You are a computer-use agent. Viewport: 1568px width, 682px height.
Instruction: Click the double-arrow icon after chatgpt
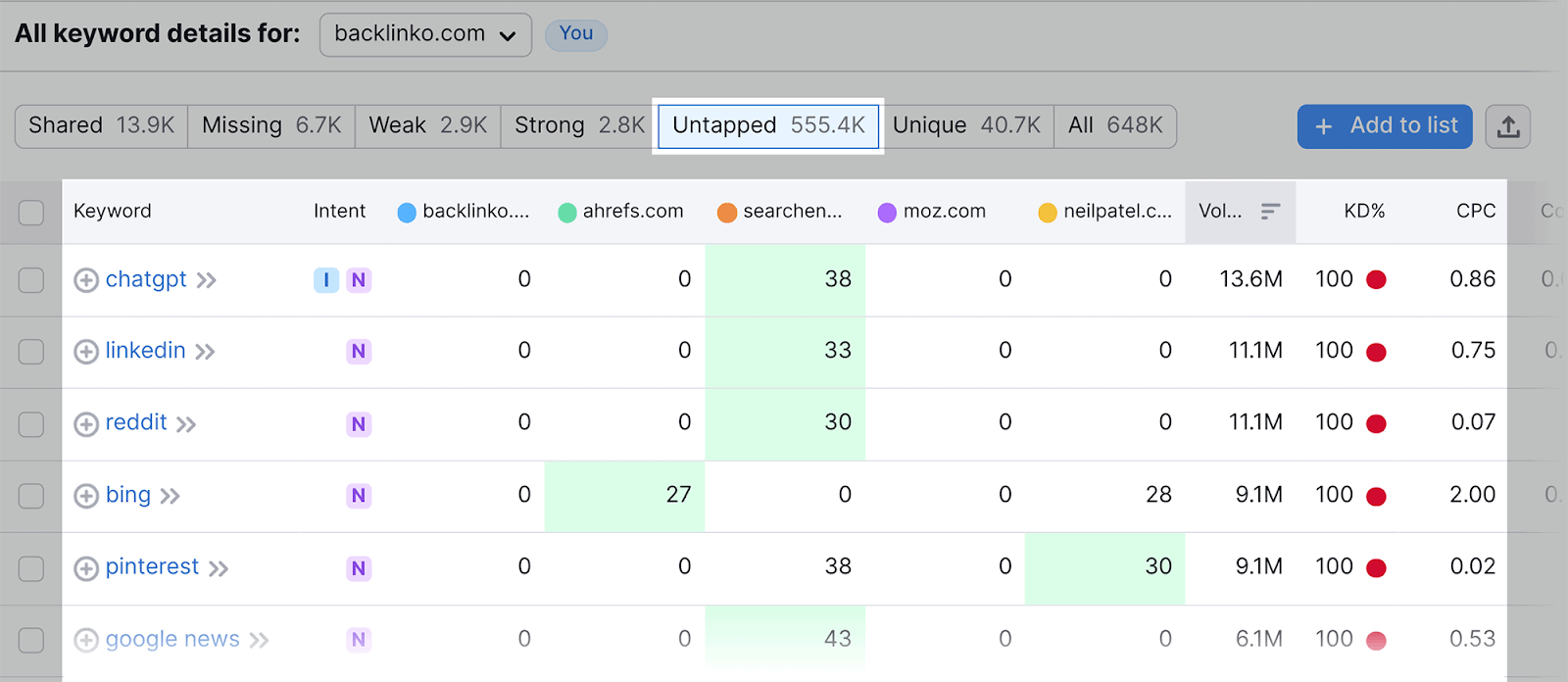tap(206, 280)
